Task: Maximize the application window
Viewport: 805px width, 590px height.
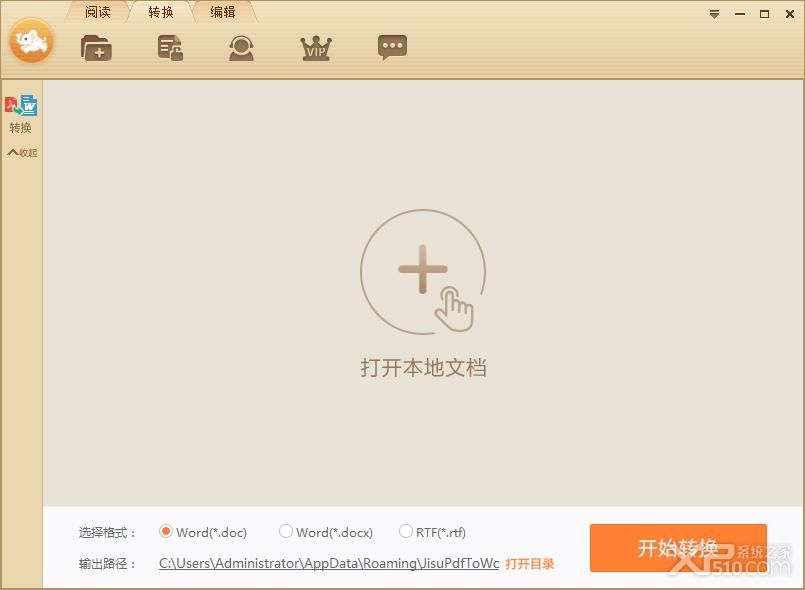Action: 764,14
